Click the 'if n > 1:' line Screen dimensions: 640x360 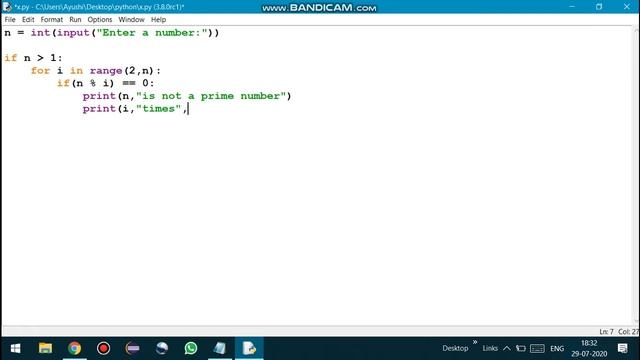click(x=33, y=58)
